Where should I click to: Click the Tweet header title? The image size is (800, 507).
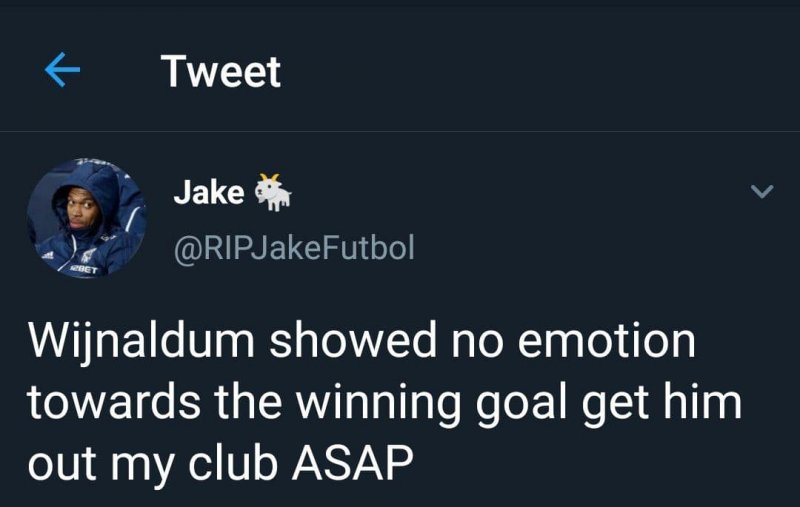tap(221, 71)
